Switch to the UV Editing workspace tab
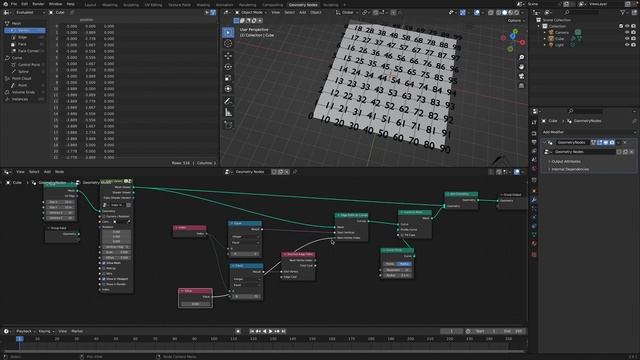The image size is (640, 360). pos(153,5)
